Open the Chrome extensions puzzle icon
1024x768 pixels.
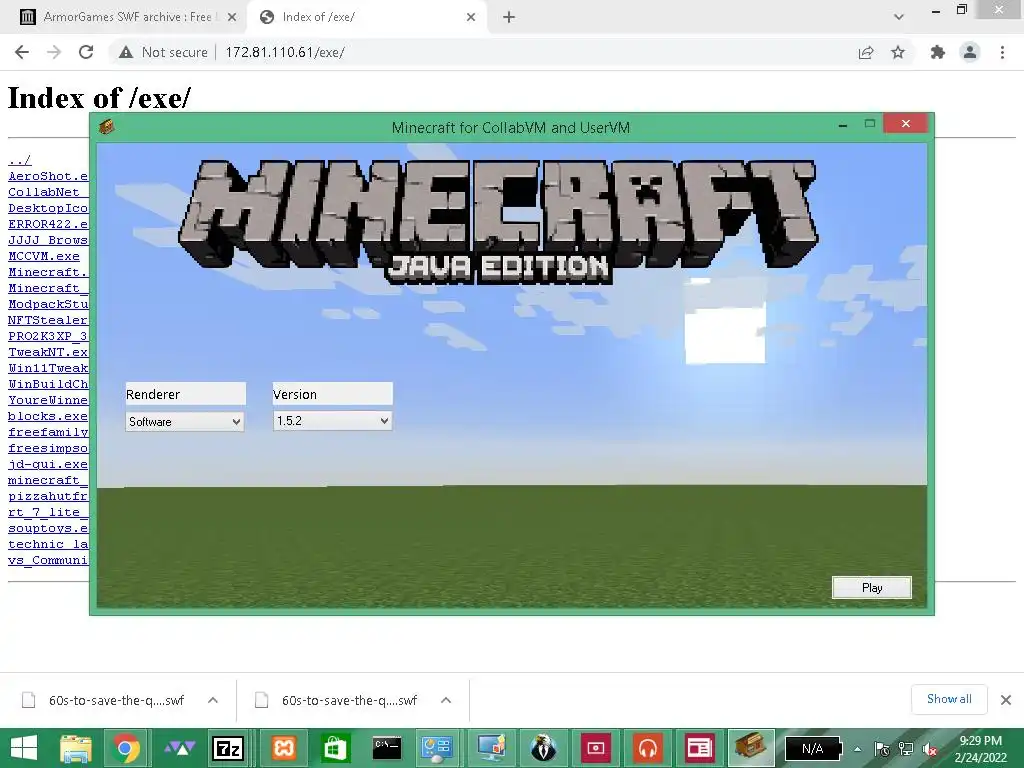coord(938,52)
